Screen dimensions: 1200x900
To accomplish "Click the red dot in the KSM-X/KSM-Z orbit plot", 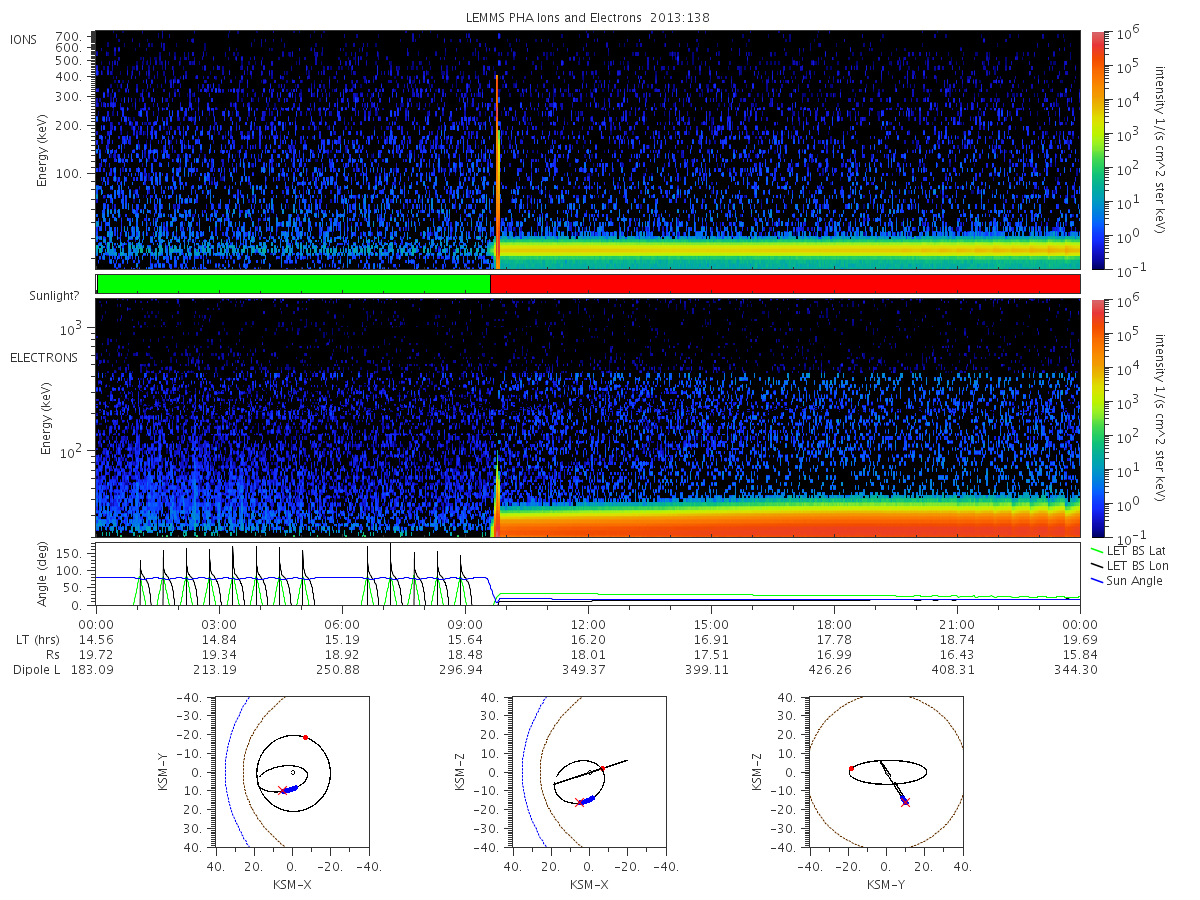I will click(x=602, y=768).
